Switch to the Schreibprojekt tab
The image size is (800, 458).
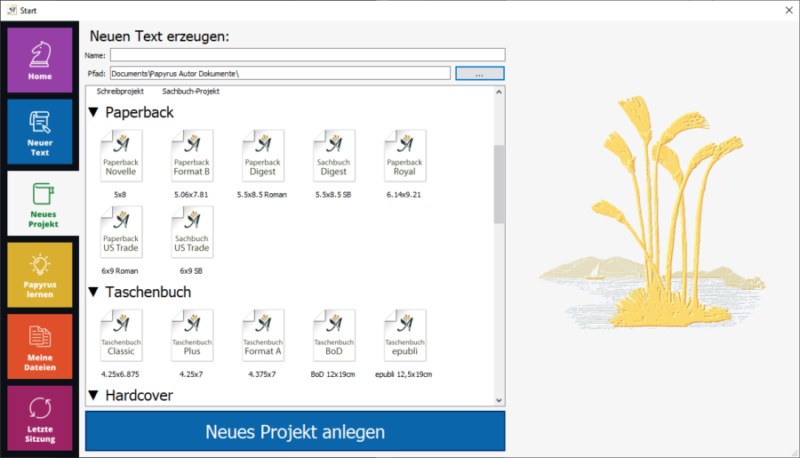pyautogui.click(x=120, y=91)
